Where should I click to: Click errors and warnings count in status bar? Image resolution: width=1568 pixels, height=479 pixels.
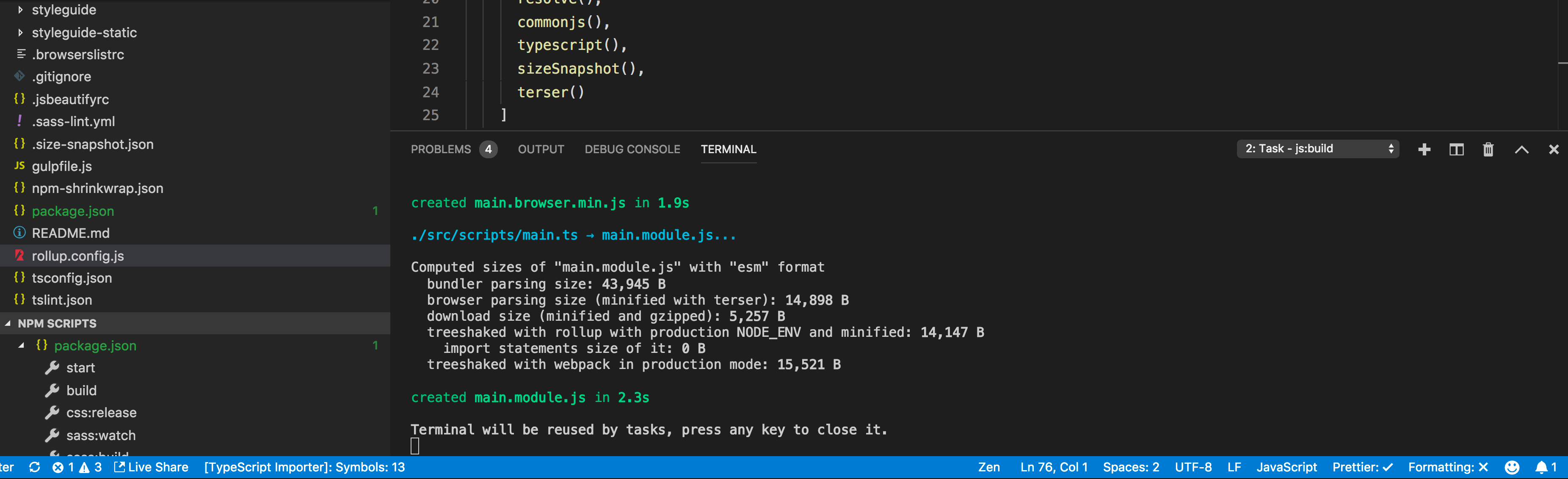pos(77,467)
